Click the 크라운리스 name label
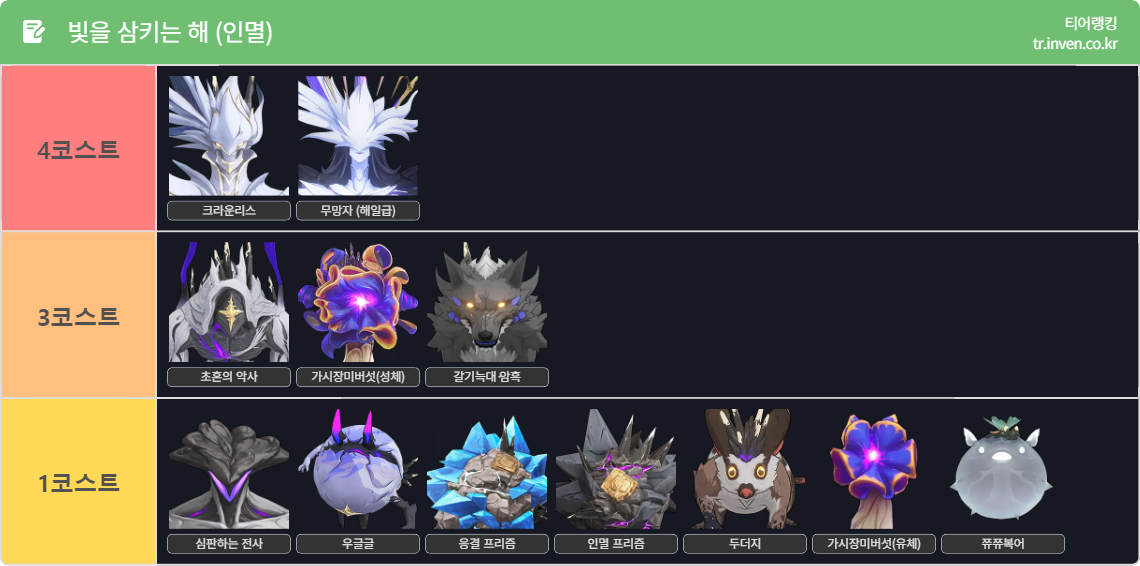The height and width of the screenshot is (566, 1140). [x=229, y=211]
